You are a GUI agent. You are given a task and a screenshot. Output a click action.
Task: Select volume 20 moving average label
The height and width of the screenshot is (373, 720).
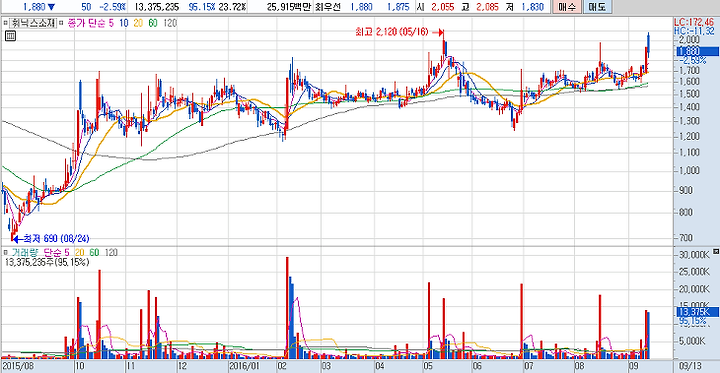79,253
